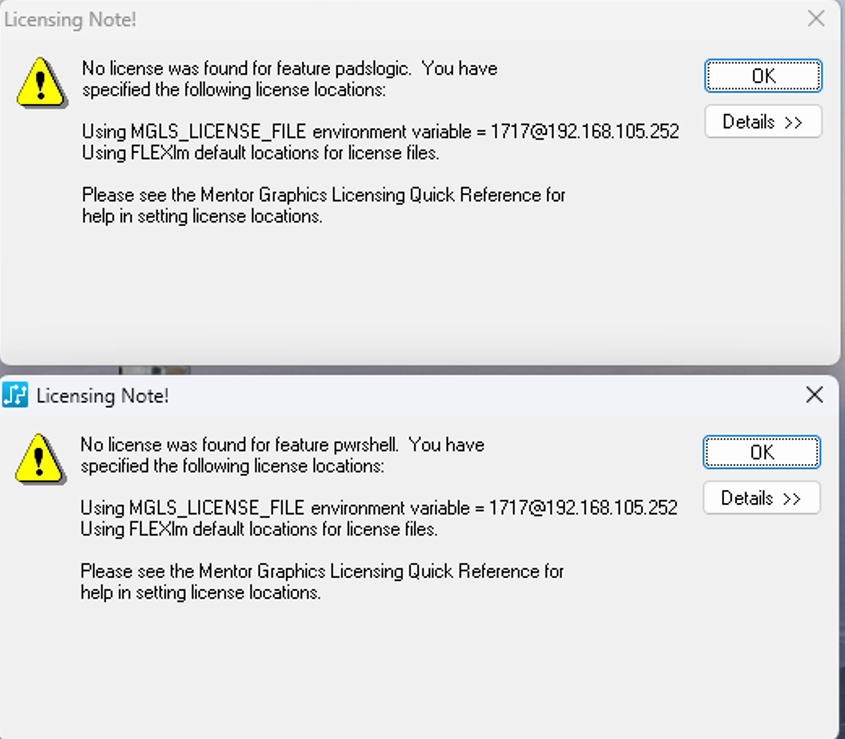Click OK in the padslogic license dialog
845x739 pixels.
click(763, 76)
